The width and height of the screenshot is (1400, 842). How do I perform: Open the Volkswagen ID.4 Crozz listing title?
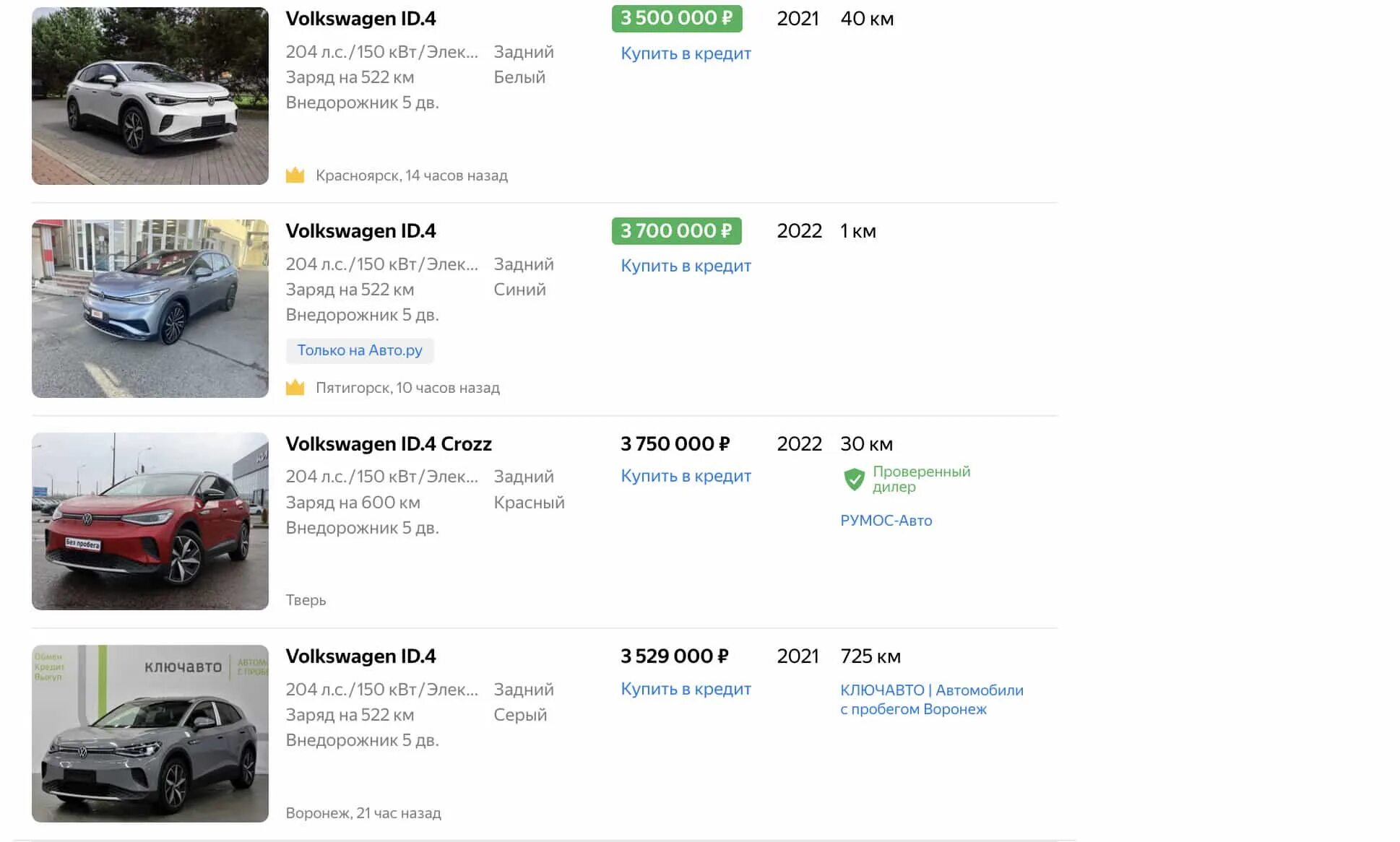click(x=389, y=443)
